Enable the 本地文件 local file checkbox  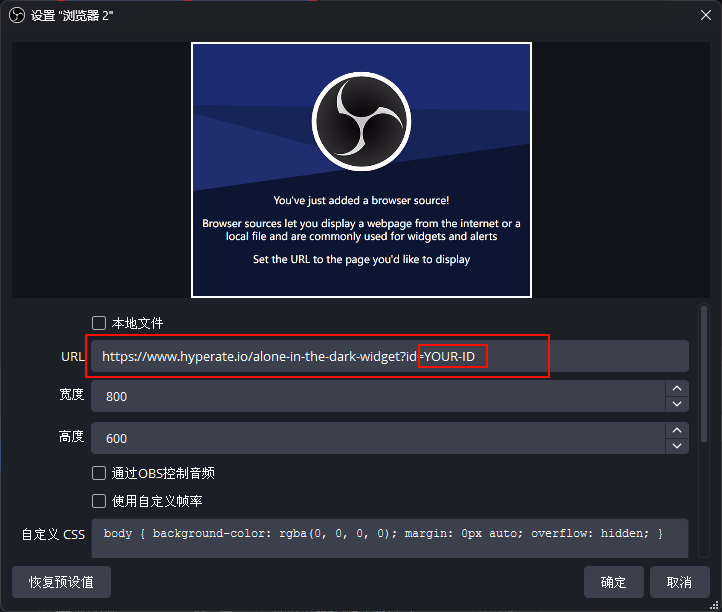click(x=99, y=323)
